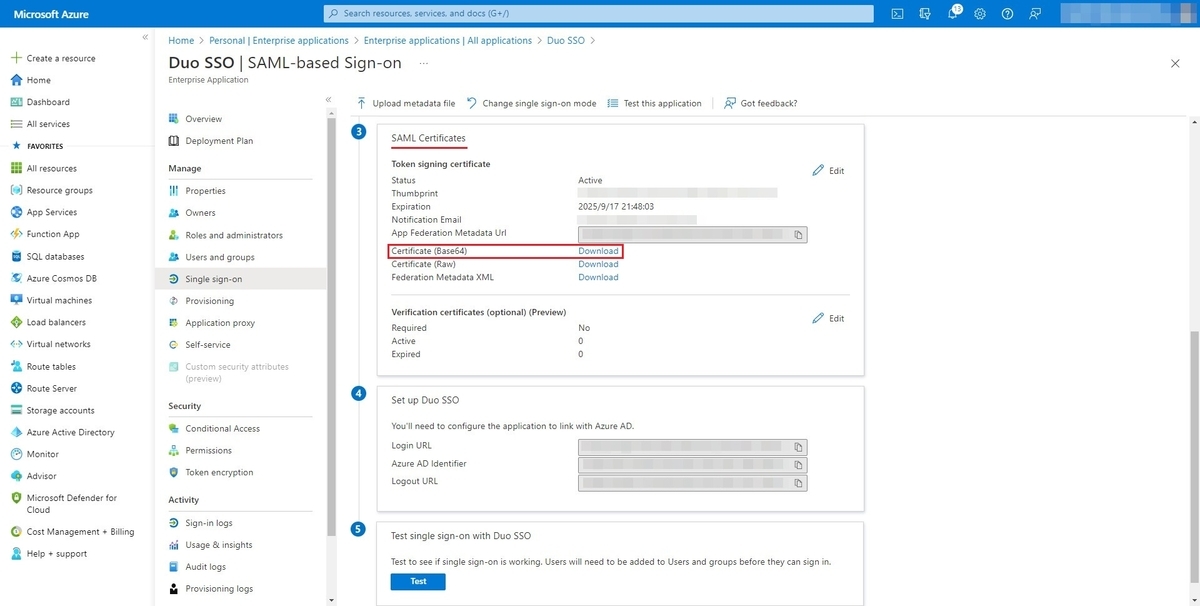Edit the Token signing certificate
The image size is (1200, 606).
pyautogui.click(x=828, y=170)
